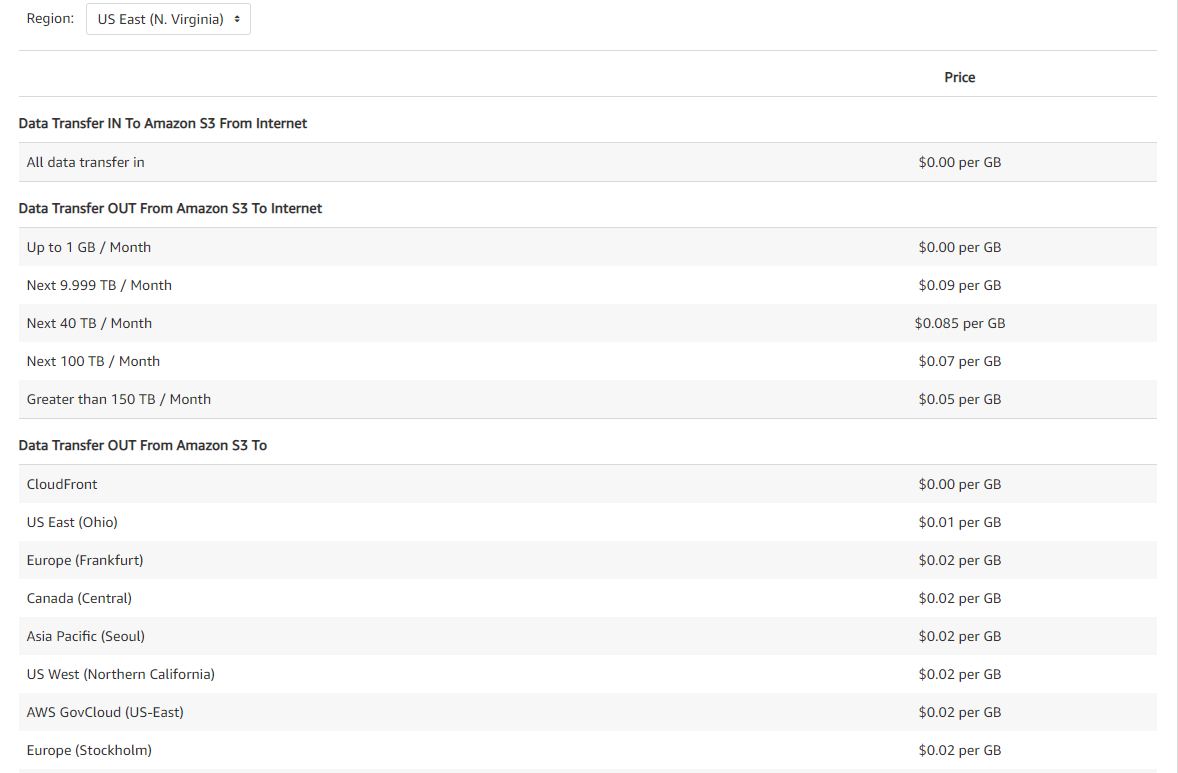Image resolution: width=1178 pixels, height=773 pixels.
Task: Click the 'US East (Ohio)' row label
Action: [72, 522]
